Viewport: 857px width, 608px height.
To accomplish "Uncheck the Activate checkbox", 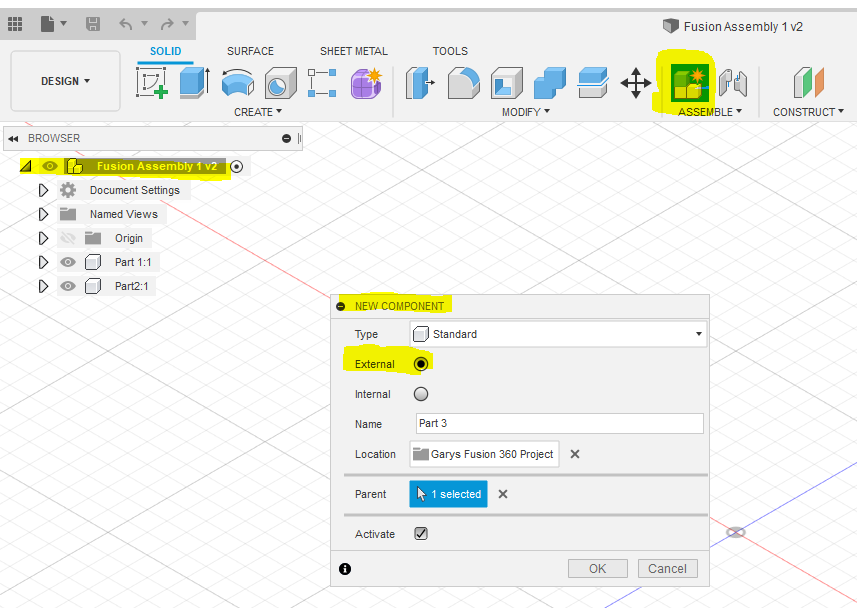I will (421, 533).
